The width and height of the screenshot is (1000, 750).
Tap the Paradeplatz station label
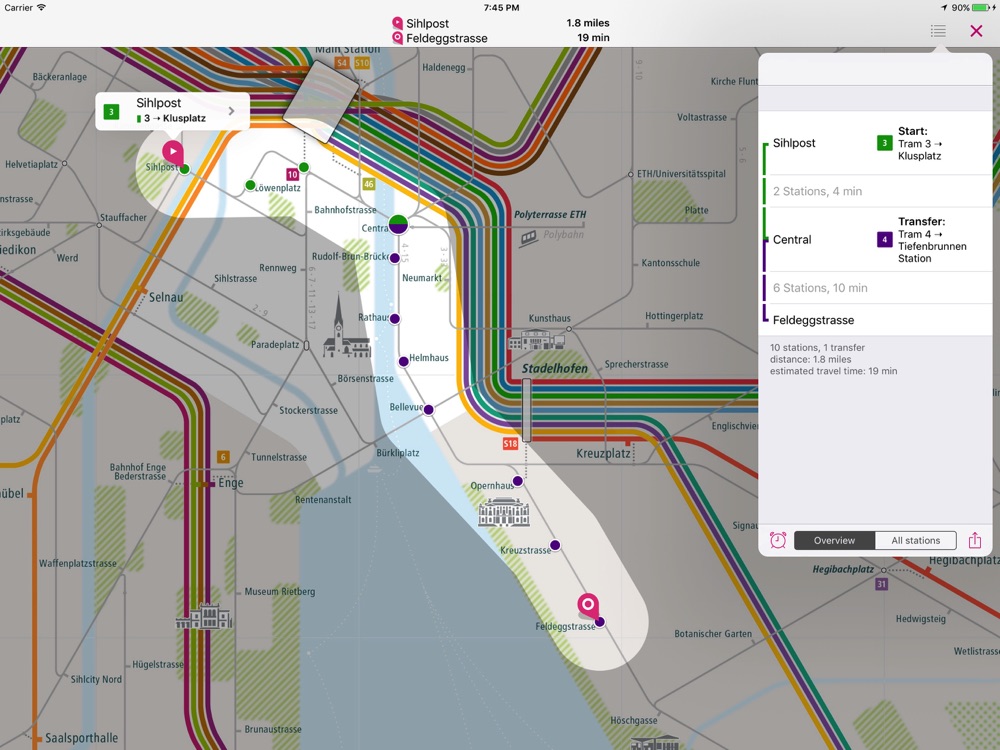pos(275,344)
